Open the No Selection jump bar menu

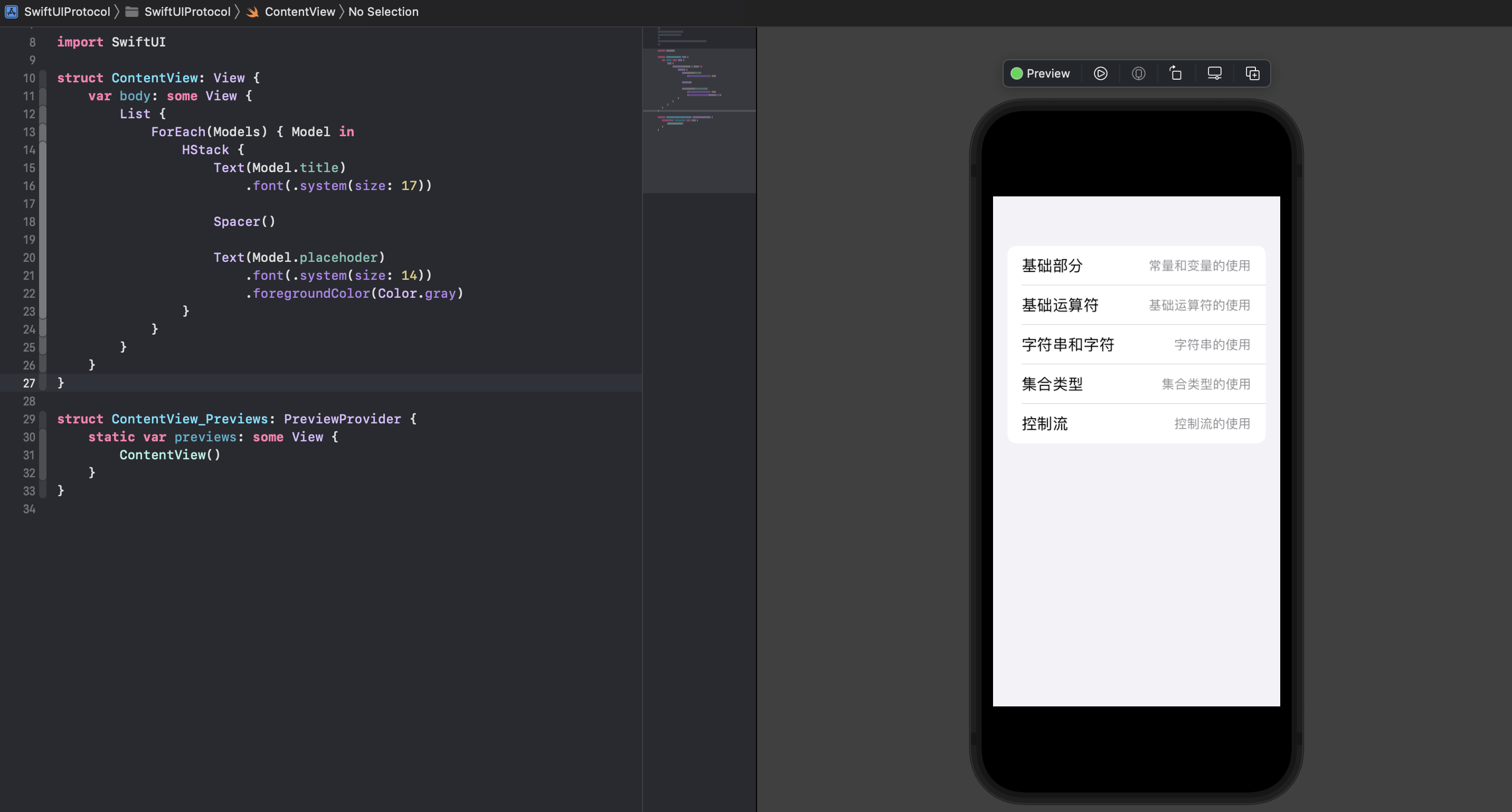click(x=383, y=12)
